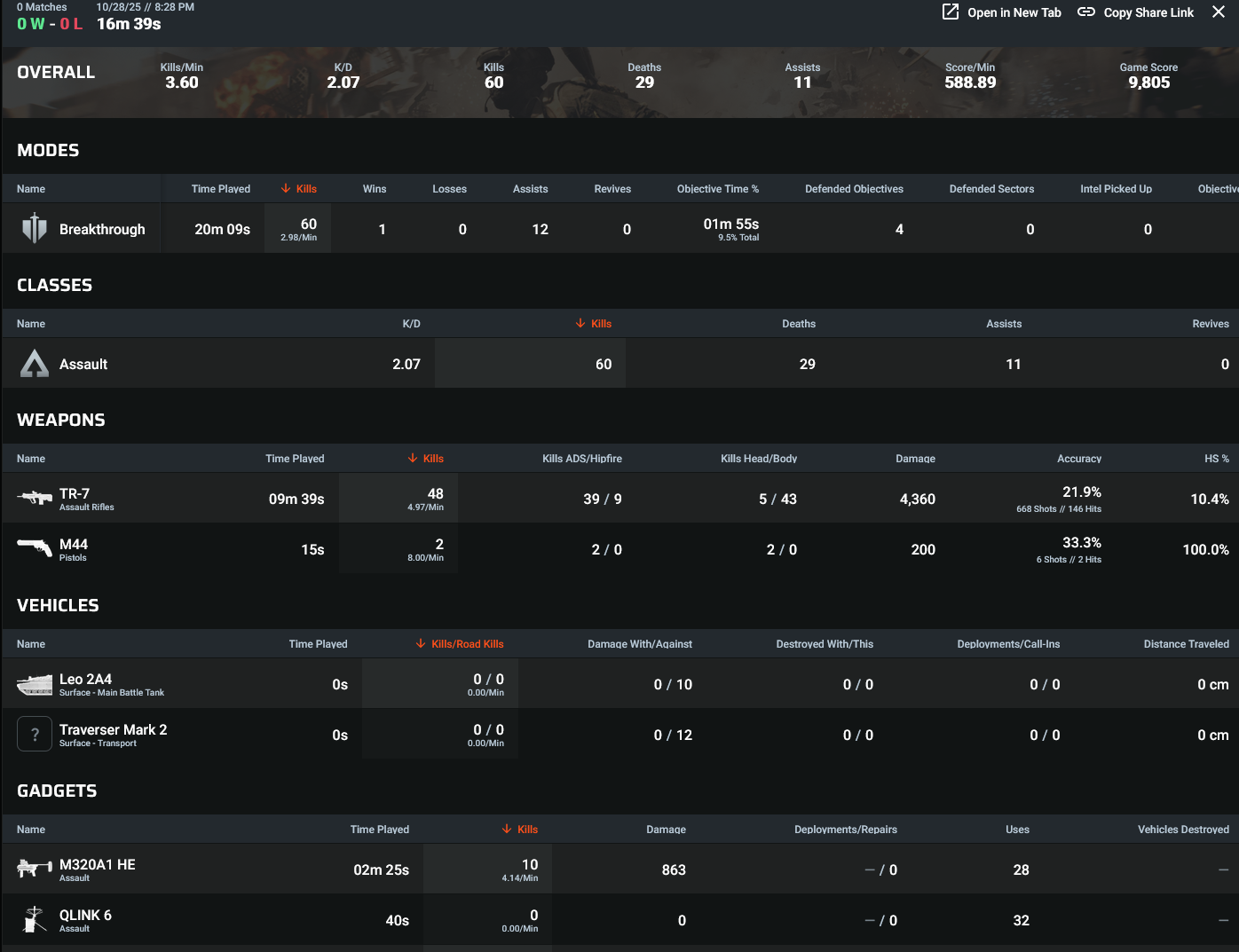The width and height of the screenshot is (1239, 952).
Task: Click the Leo 2A4 tank icon
Action: (35, 684)
